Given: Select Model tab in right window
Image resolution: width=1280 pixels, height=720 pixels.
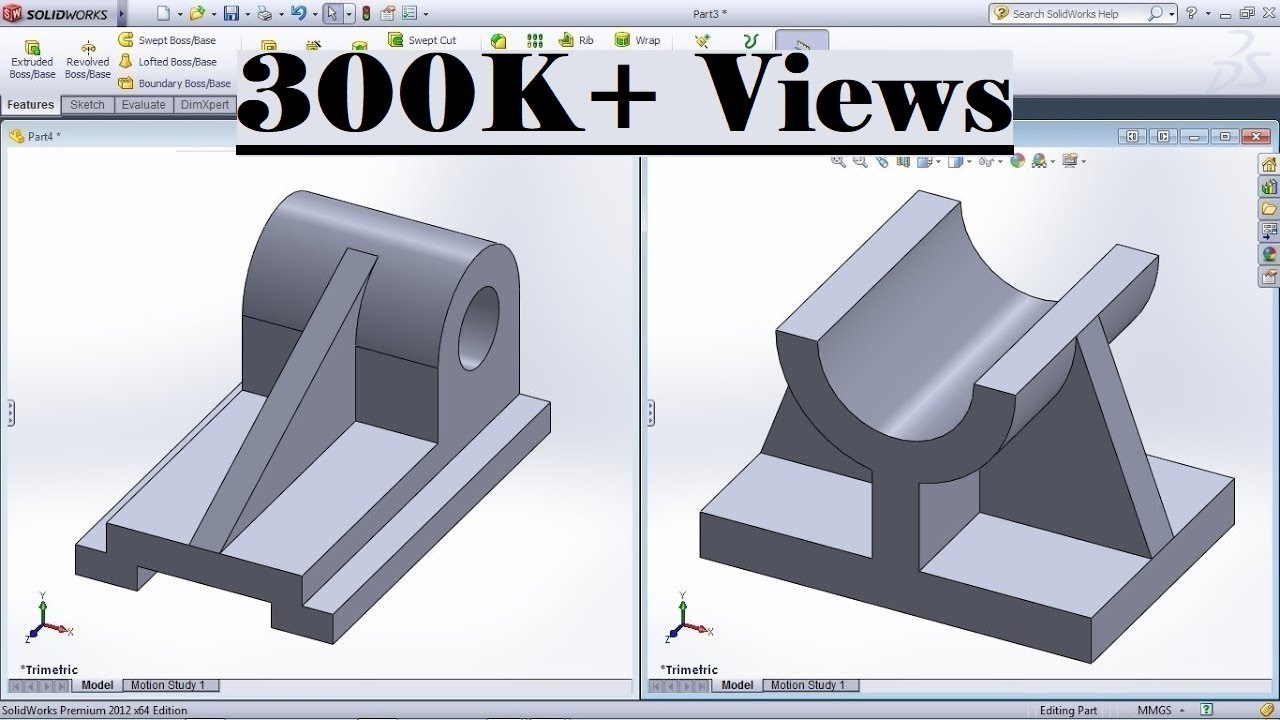Looking at the screenshot, I should click(x=737, y=685).
